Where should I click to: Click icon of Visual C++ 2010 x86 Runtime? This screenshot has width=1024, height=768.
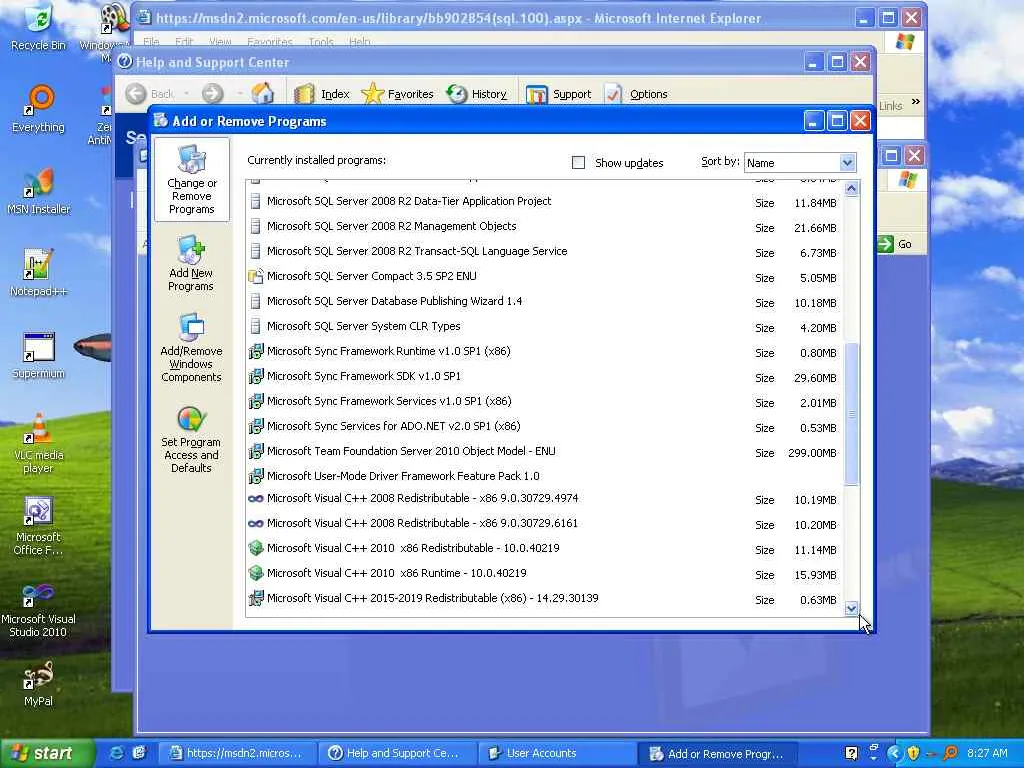pos(255,573)
